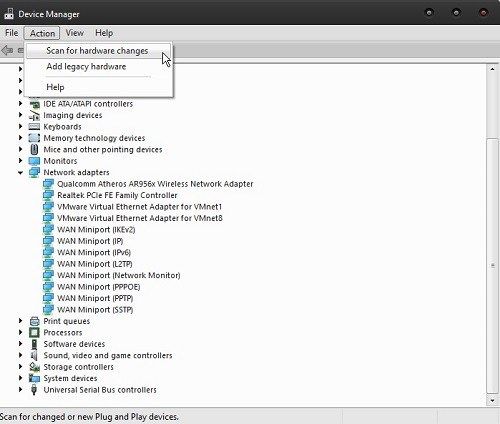Click the Universal Serial Bus controllers icon

34,390
